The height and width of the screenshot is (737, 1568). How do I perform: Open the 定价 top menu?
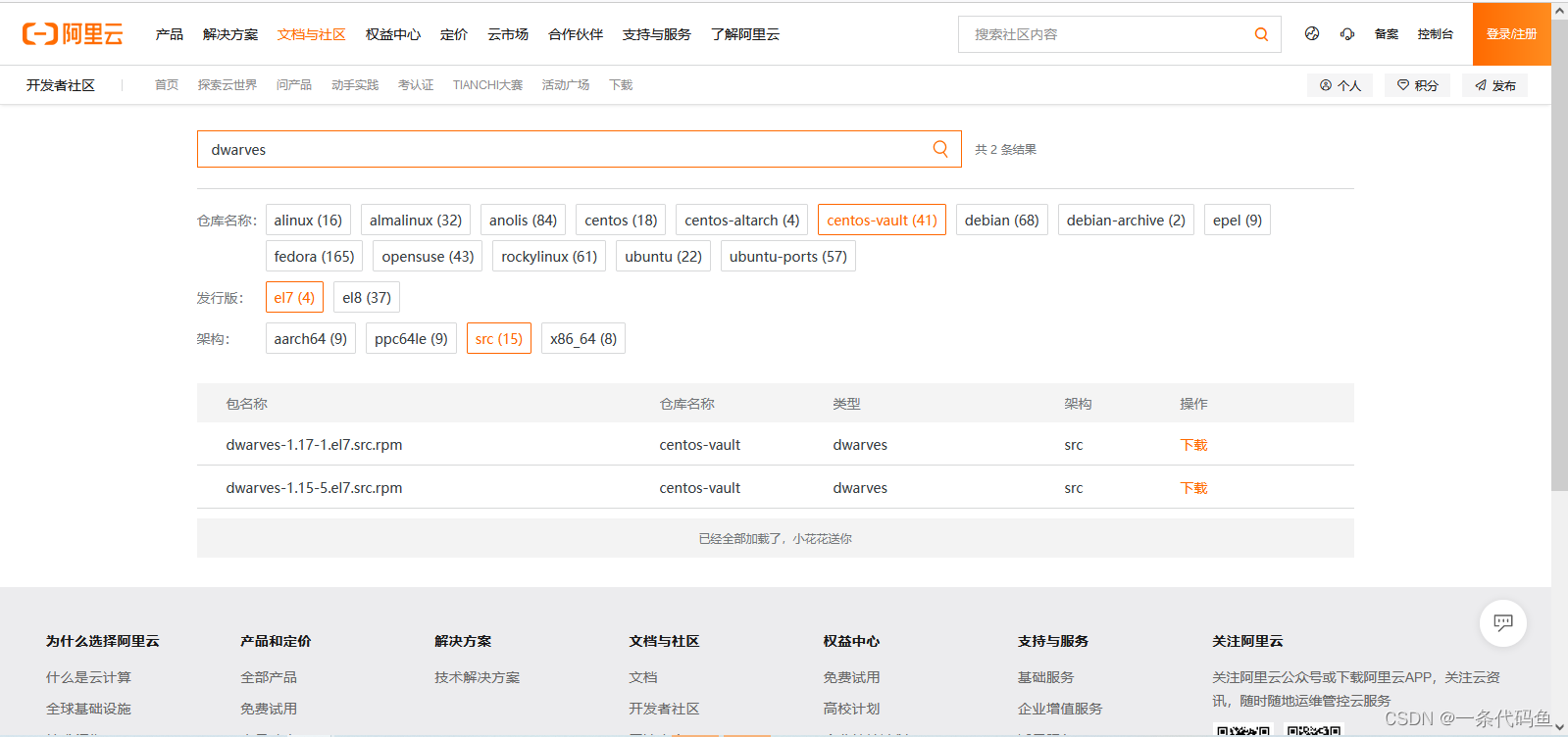pos(454,34)
